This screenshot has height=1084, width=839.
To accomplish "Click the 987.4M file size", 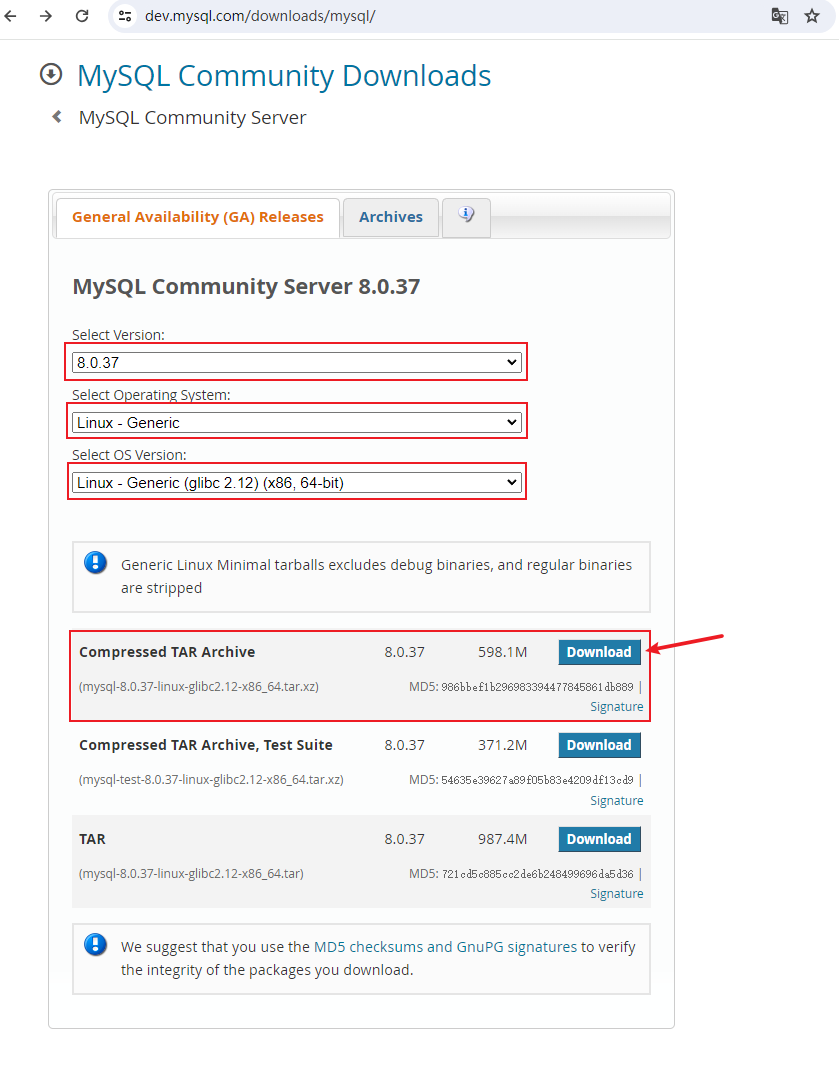I will [x=502, y=839].
